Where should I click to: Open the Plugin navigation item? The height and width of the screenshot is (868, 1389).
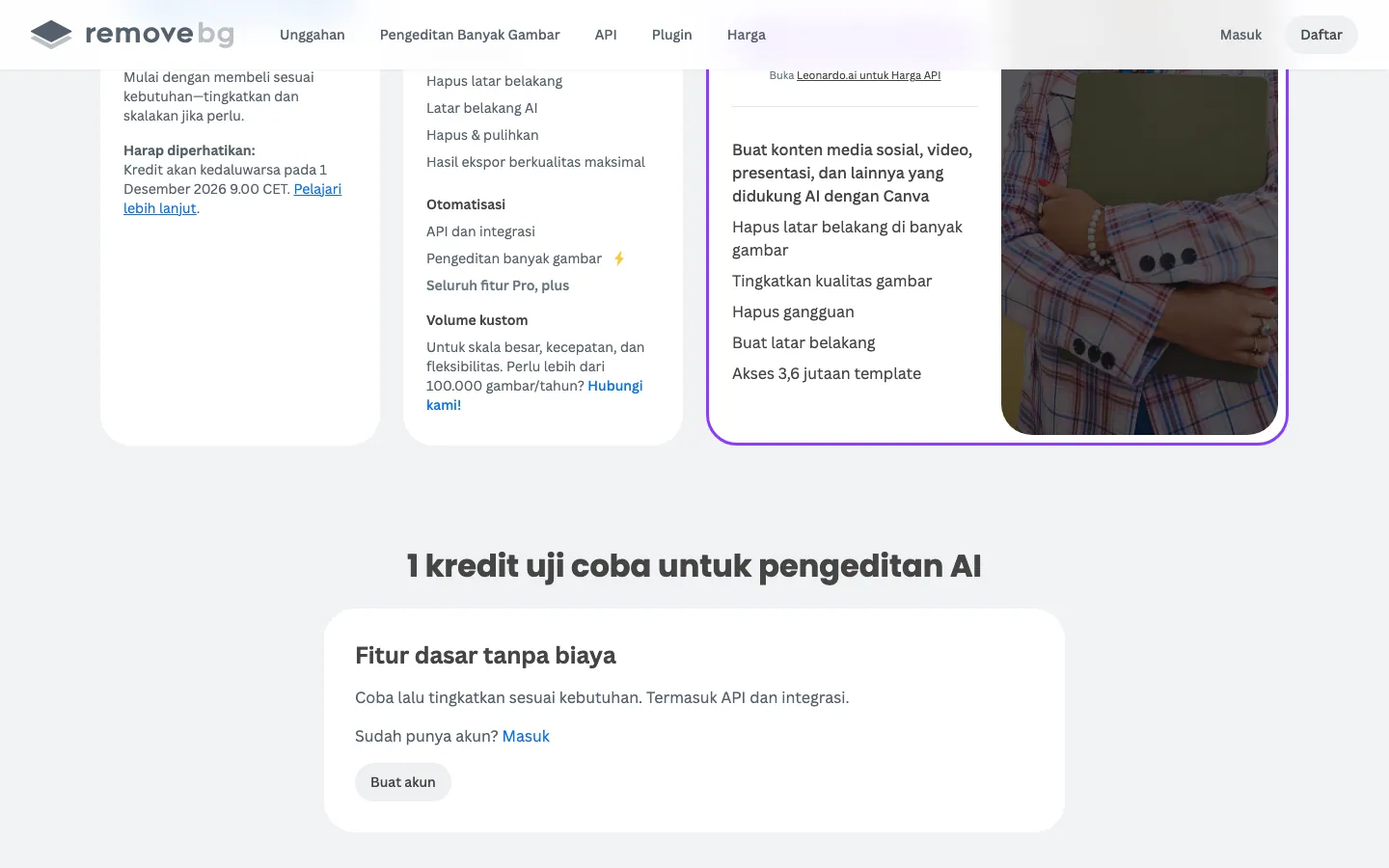pos(672,35)
